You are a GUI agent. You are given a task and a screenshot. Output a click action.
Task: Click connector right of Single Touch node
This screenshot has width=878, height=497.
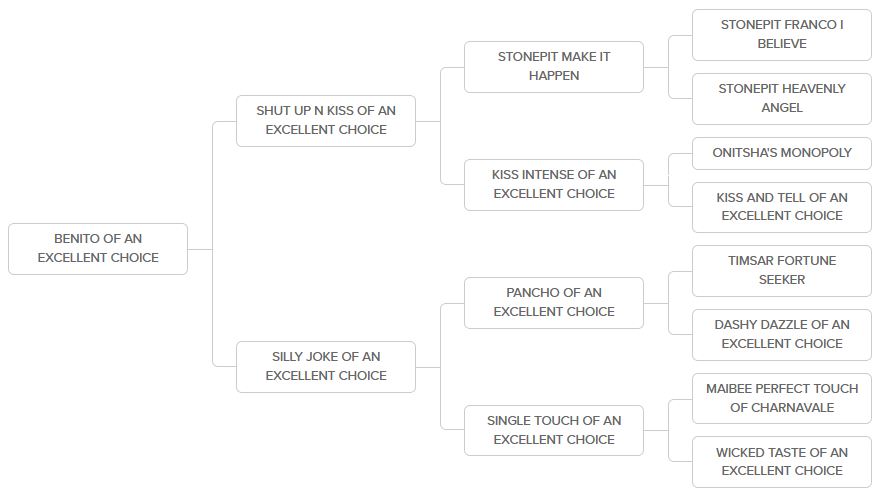tap(656, 431)
